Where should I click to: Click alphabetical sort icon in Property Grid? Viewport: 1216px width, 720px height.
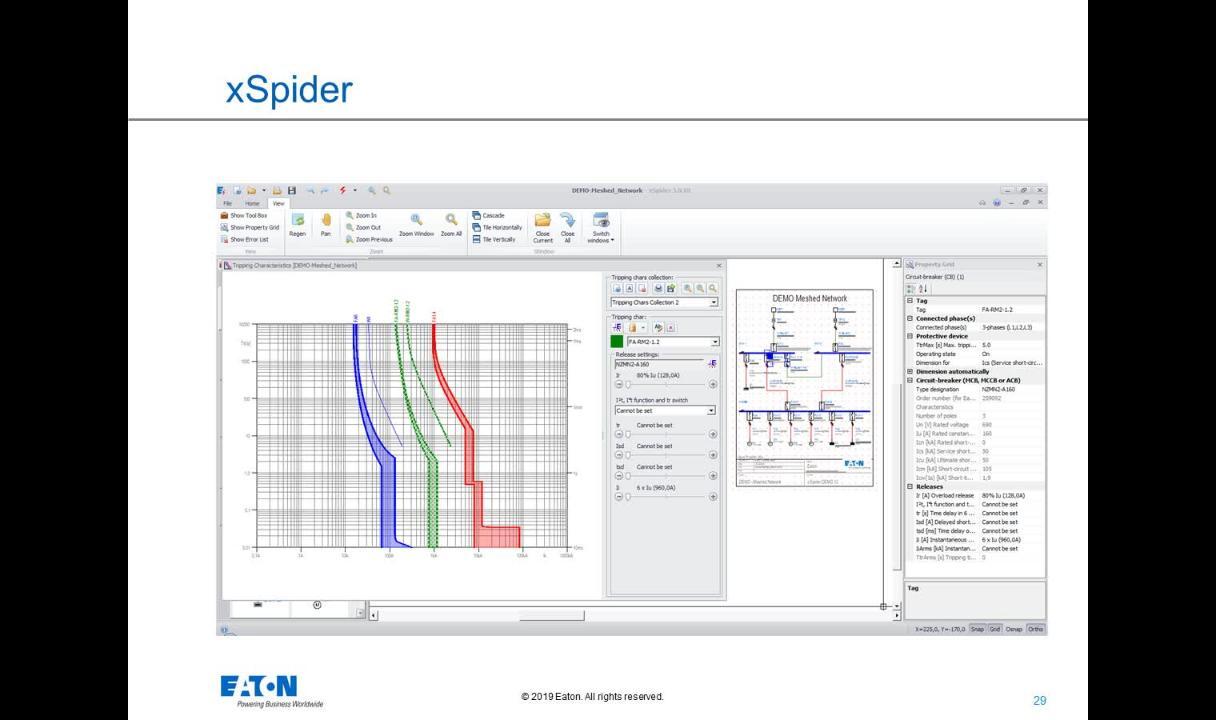click(x=921, y=288)
